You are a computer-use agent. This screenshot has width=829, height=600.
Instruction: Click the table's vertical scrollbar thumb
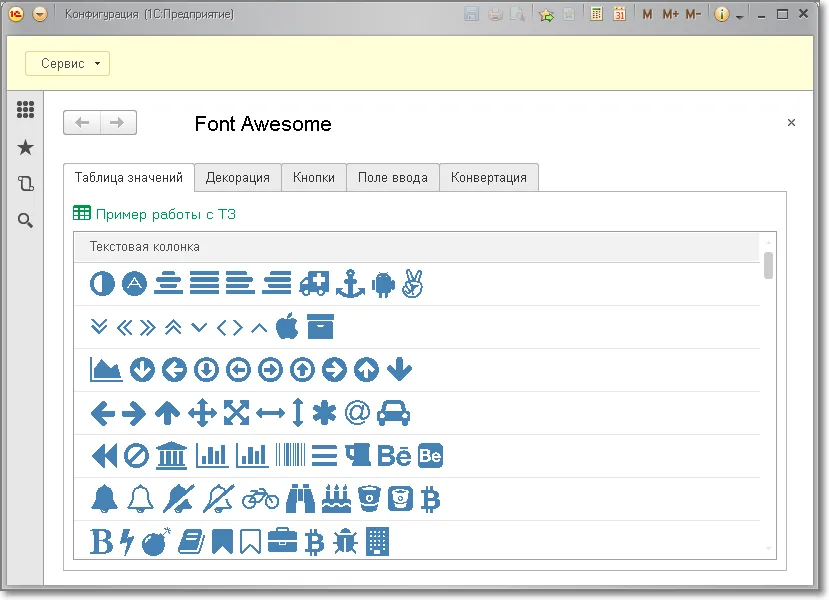pos(768,265)
